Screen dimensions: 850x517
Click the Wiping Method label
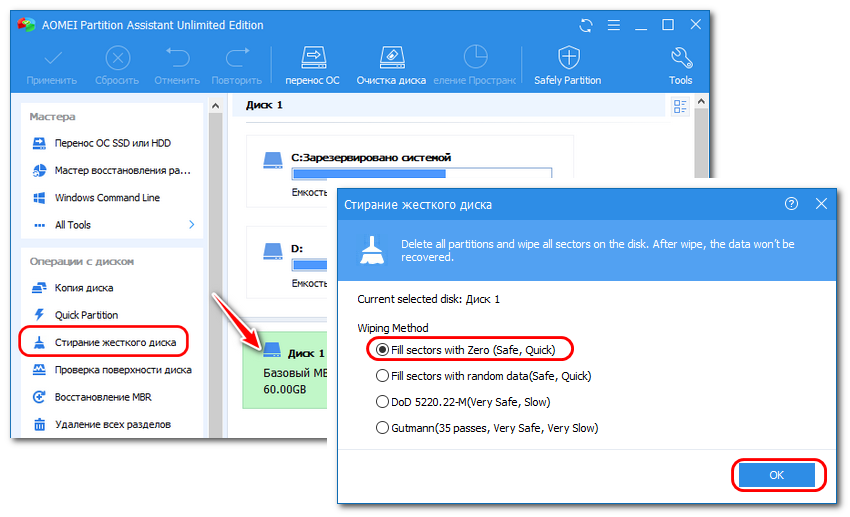pos(393,328)
